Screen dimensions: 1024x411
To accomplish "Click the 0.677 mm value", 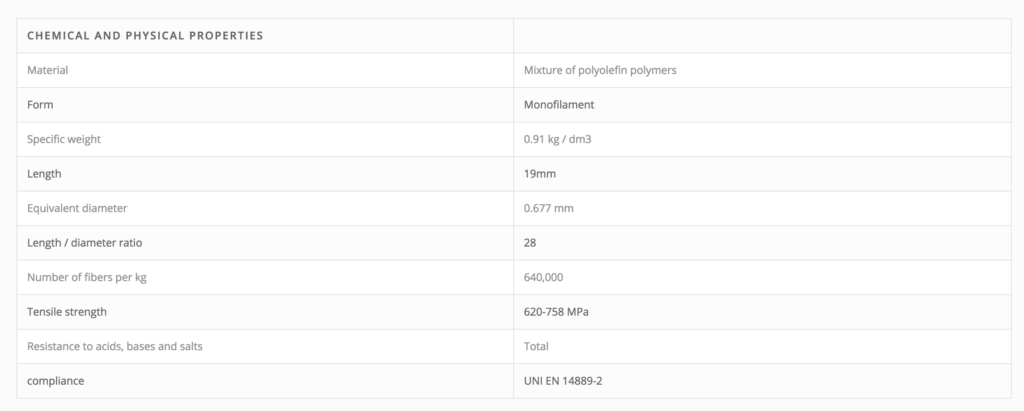I will pos(548,208).
